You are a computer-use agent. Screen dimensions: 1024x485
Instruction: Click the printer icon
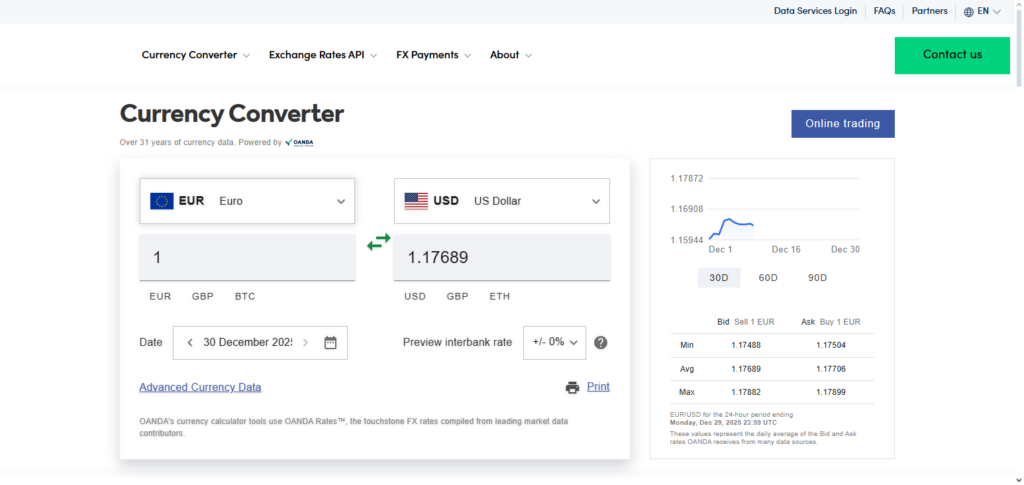572,388
